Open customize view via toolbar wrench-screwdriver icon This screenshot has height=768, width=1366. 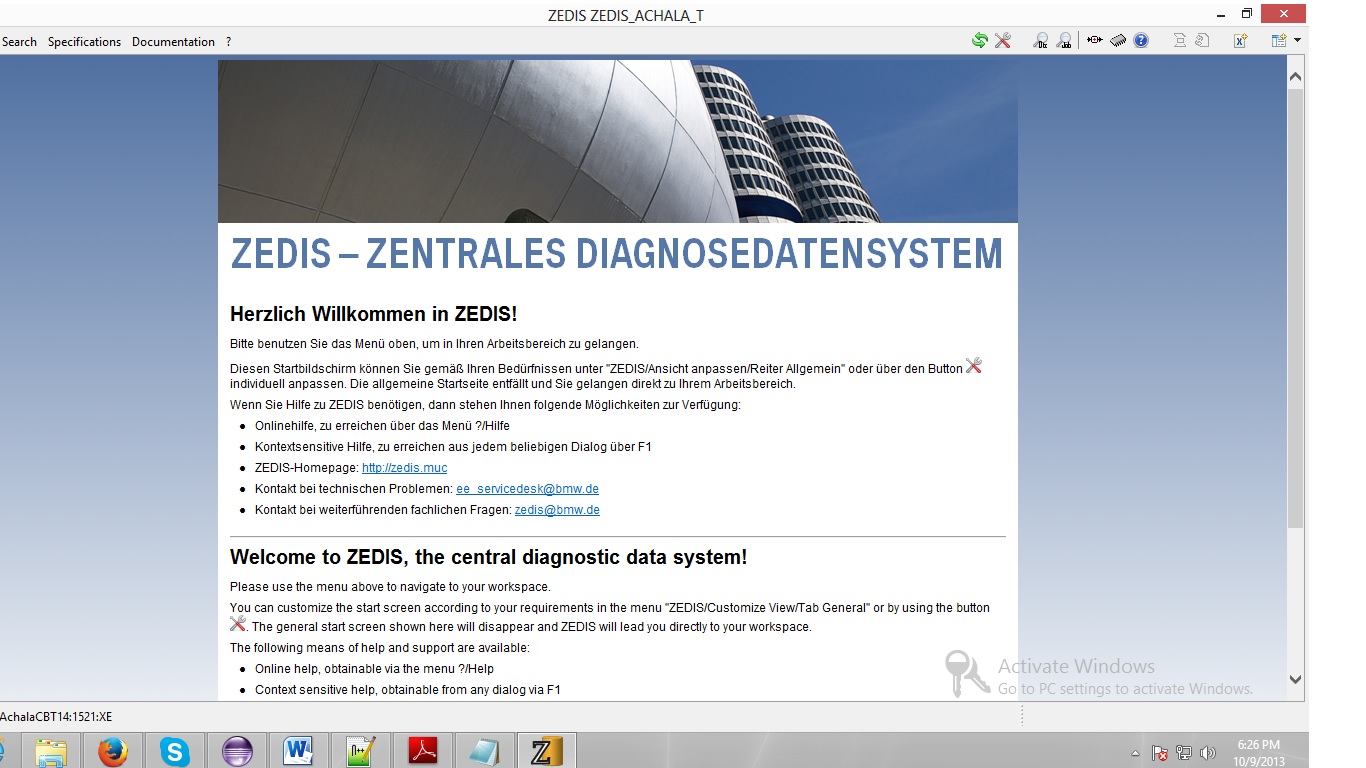1002,41
